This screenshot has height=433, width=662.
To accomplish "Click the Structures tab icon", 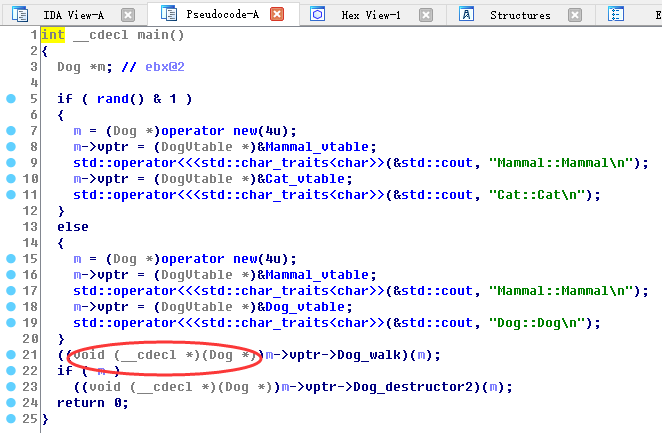I will pyautogui.click(x=467, y=15).
